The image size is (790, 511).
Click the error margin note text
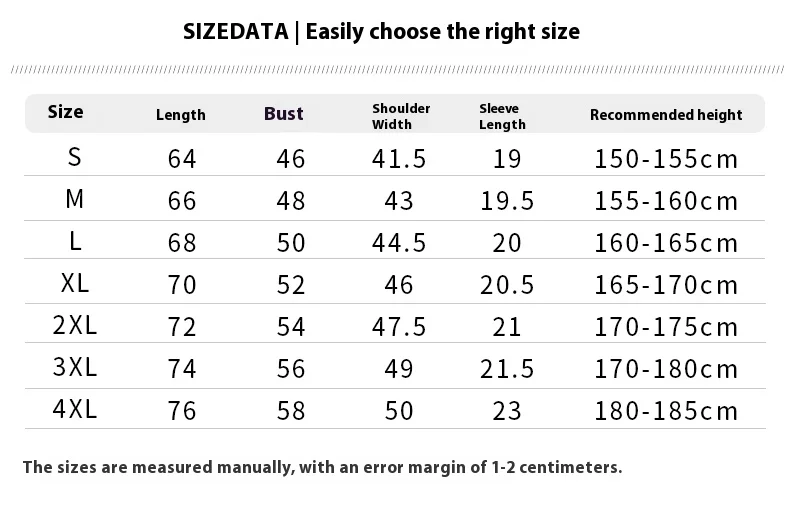click(322, 467)
